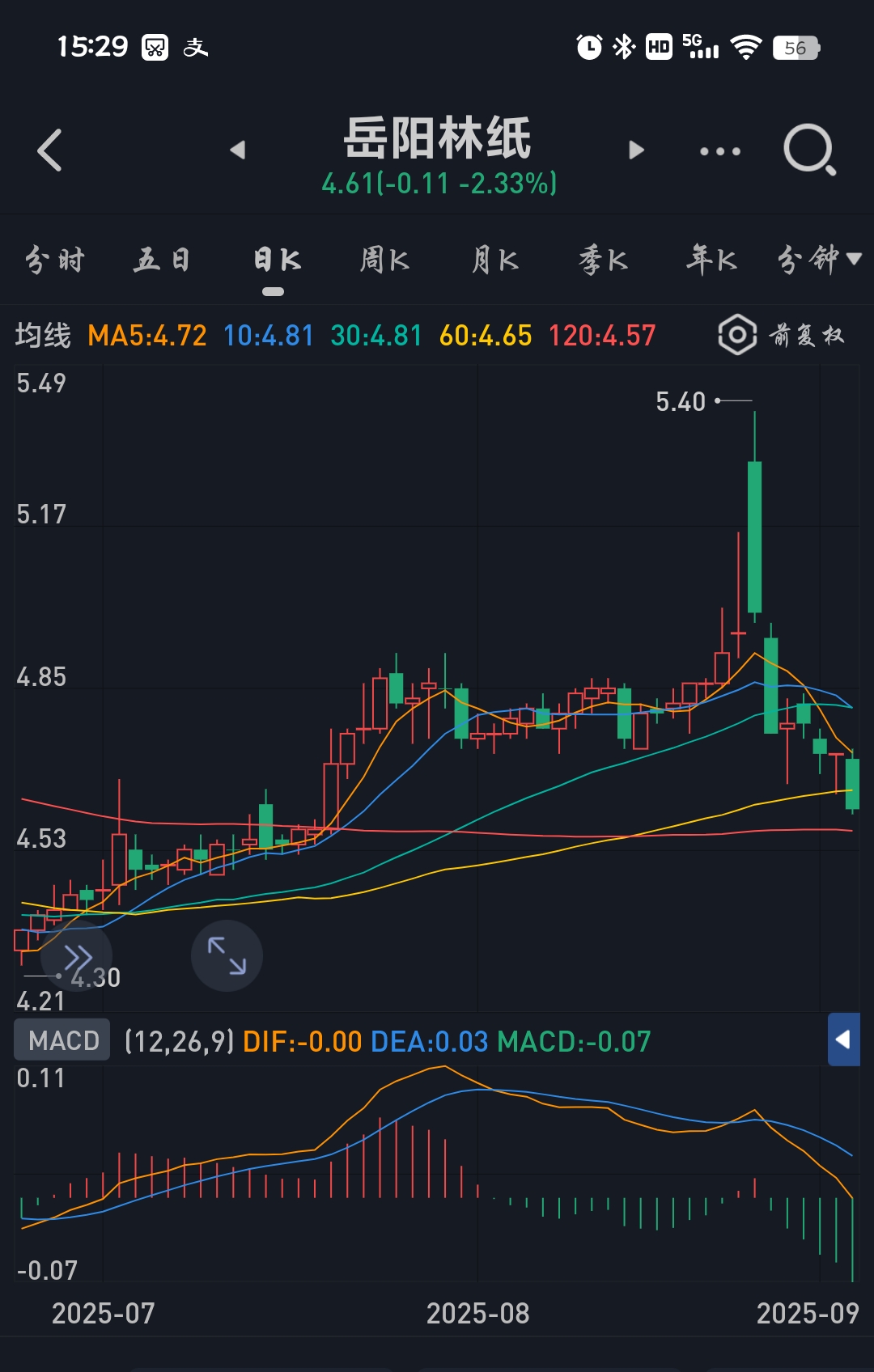Switch to next stock with right triangle
This screenshot has height=1372, width=874.
[637, 150]
